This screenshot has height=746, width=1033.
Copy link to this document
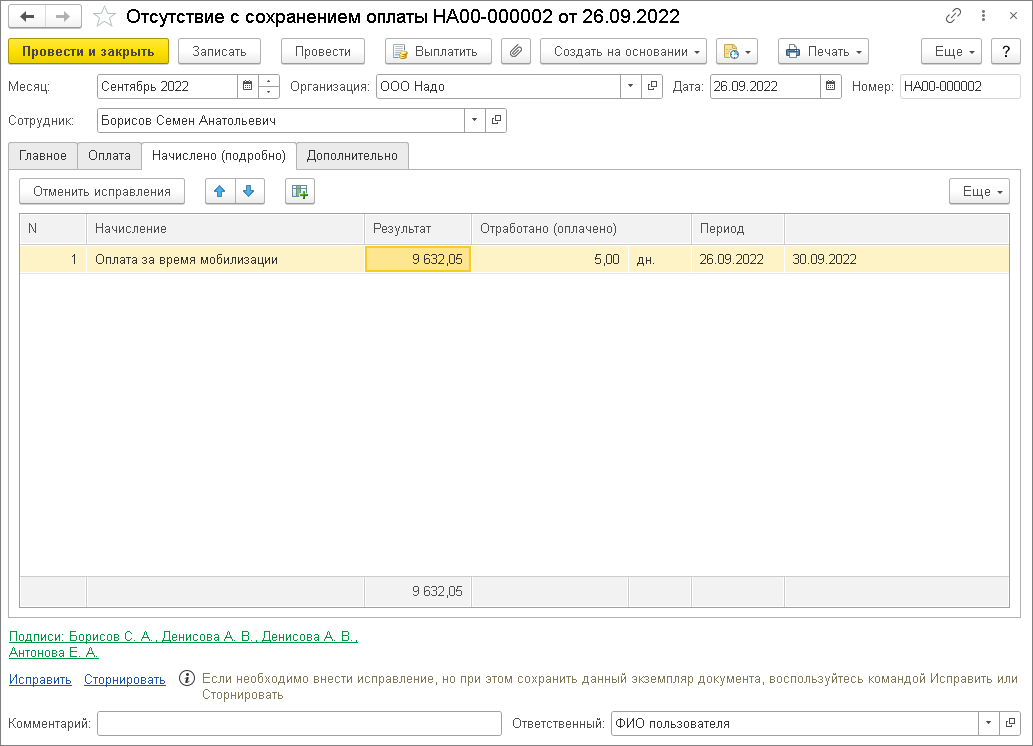click(x=953, y=16)
